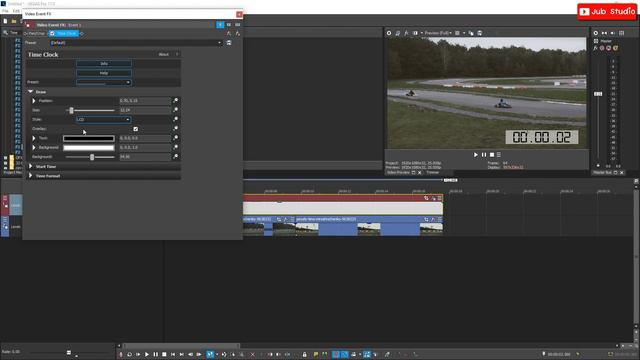Toggle animation for the Text color parameter
Viewport: 640px width, 360px height.
(x=176, y=138)
